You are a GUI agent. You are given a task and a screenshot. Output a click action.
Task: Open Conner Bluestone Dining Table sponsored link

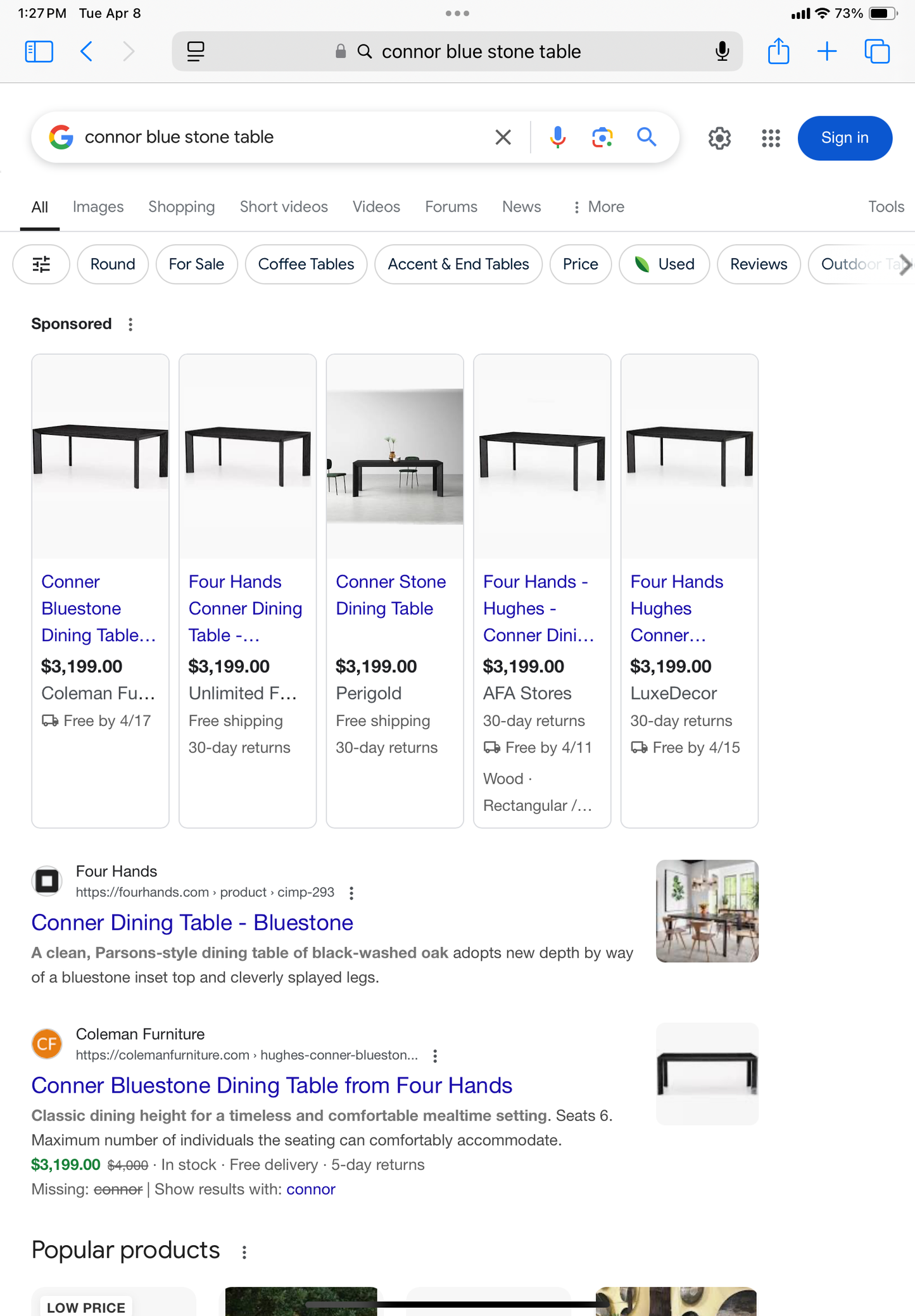(x=98, y=608)
